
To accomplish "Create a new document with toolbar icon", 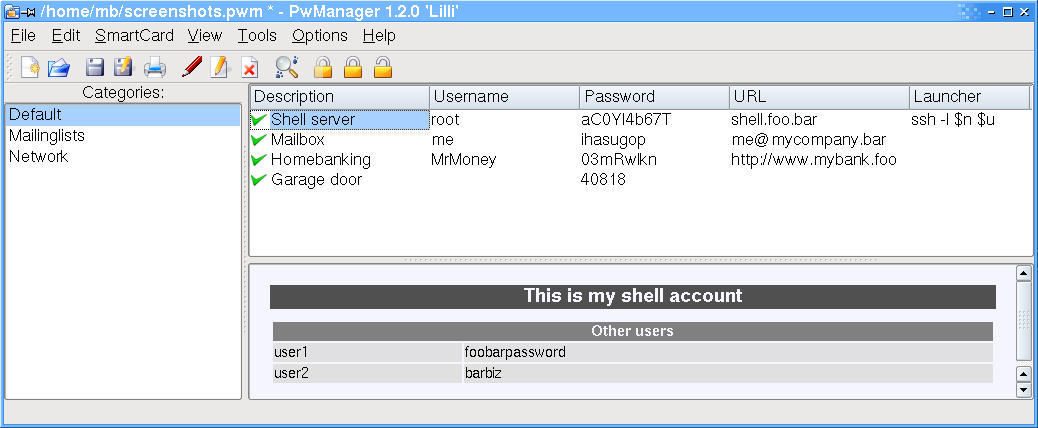I will pos(30,67).
